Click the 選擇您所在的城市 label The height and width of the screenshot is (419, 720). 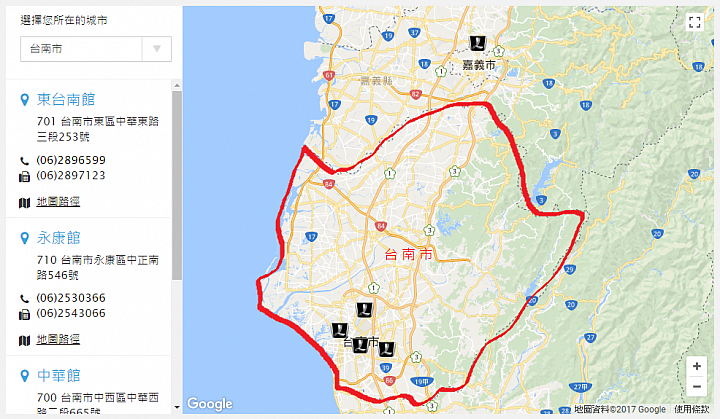pos(64,20)
